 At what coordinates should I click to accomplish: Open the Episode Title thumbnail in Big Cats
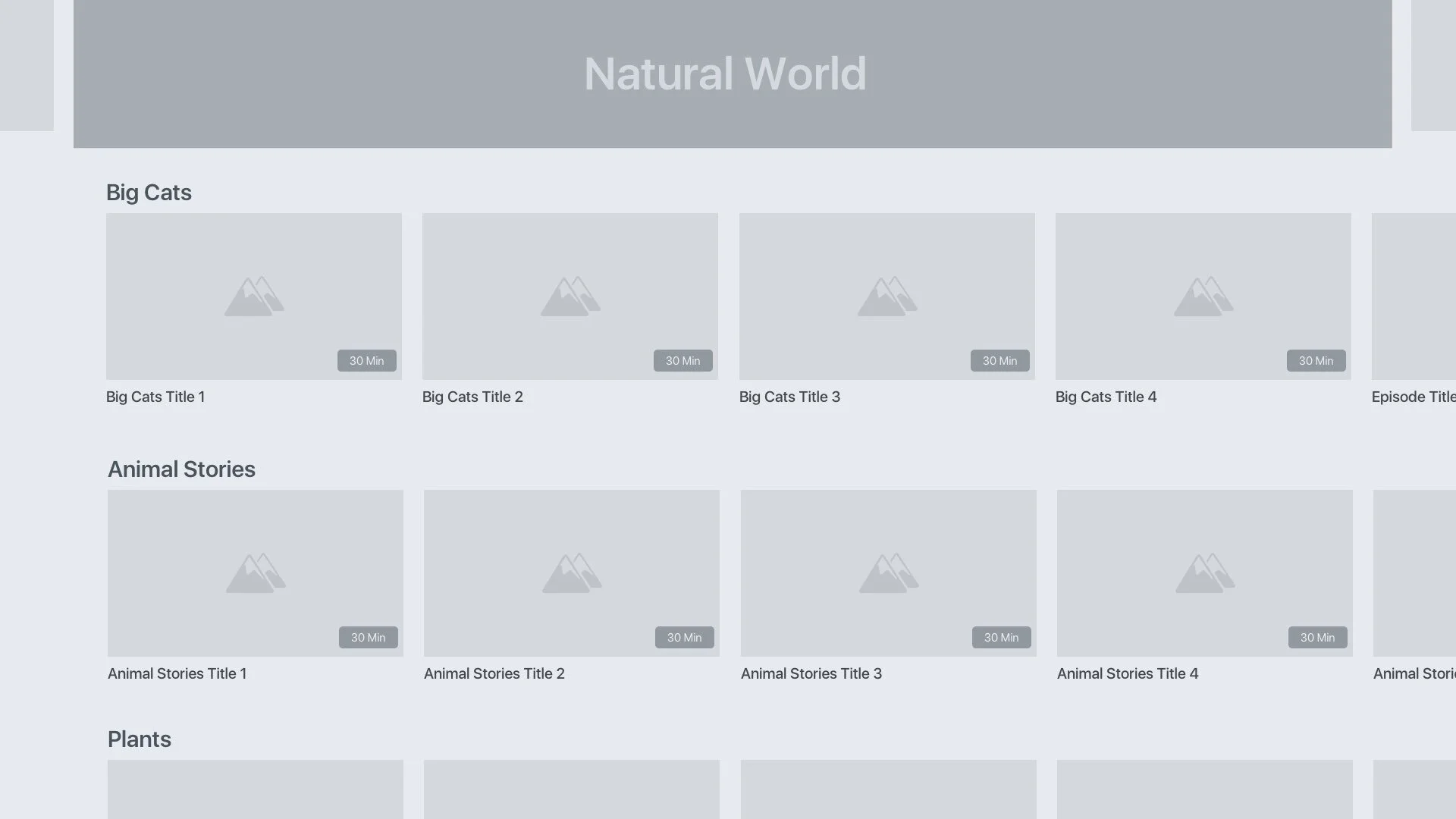pyautogui.click(x=1414, y=297)
